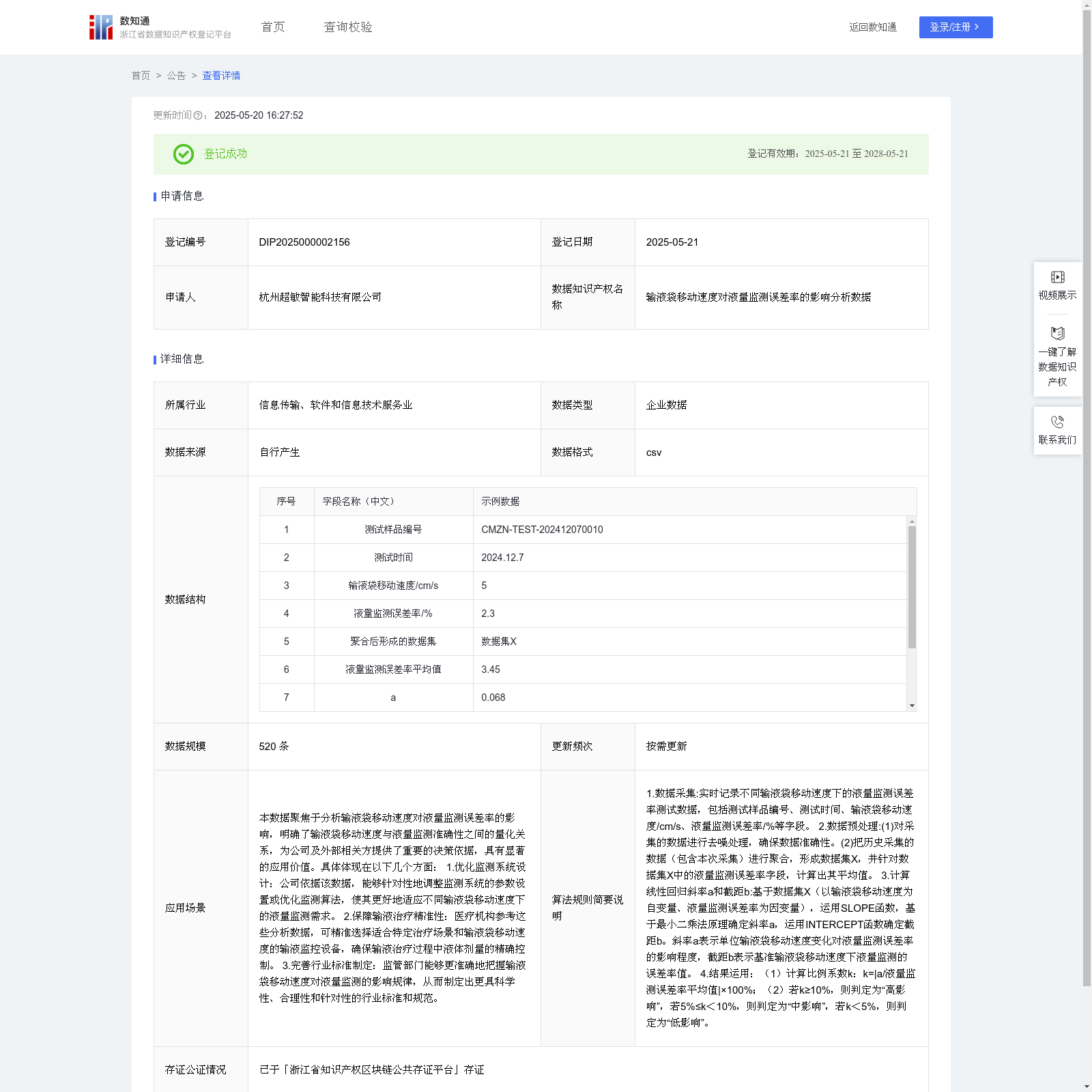This screenshot has width=1092, height=1092.
Task: Click the 联系我们 phone icon
Action: coord(1057,422)
